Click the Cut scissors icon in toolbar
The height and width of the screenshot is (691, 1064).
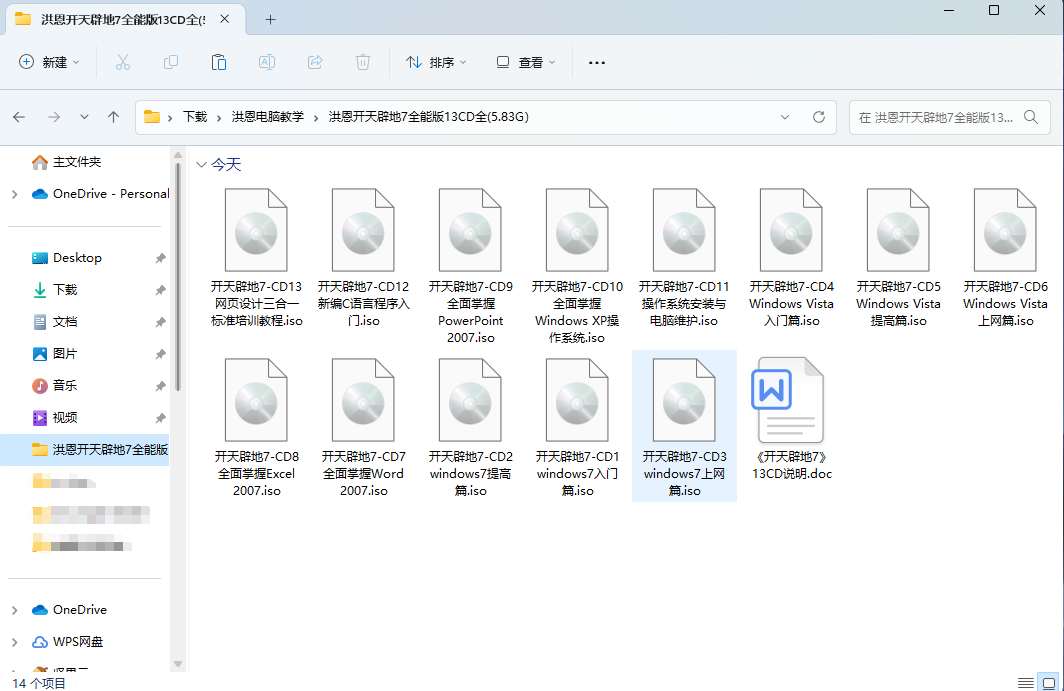123,62
